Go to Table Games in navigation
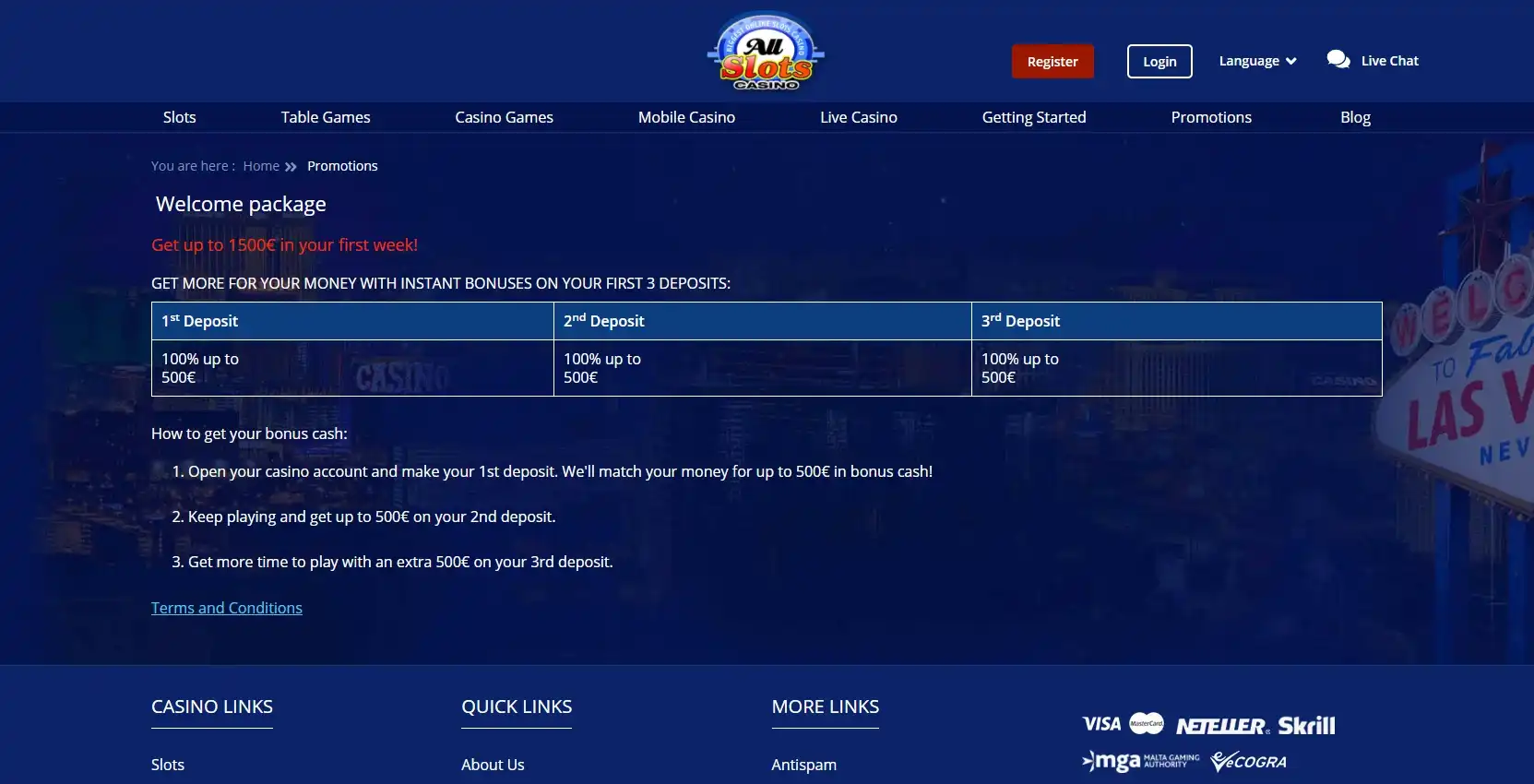The width and height of the screenshot is (1534, 784). (326, 117)
